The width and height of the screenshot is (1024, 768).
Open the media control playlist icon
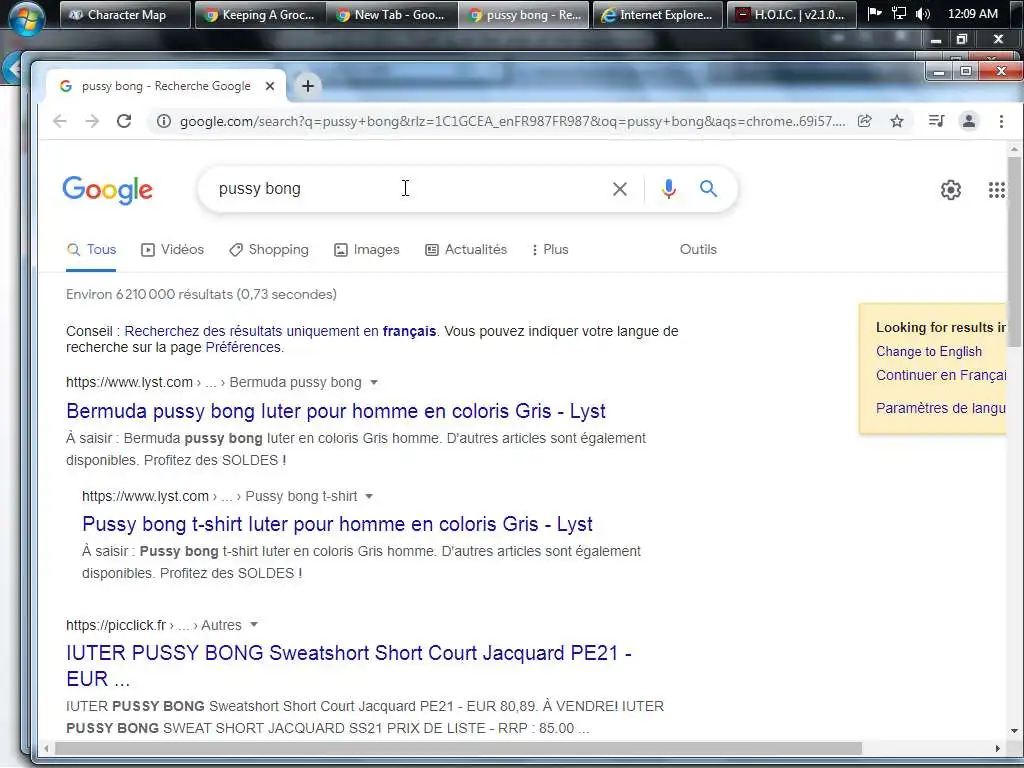tap(936, 121)
